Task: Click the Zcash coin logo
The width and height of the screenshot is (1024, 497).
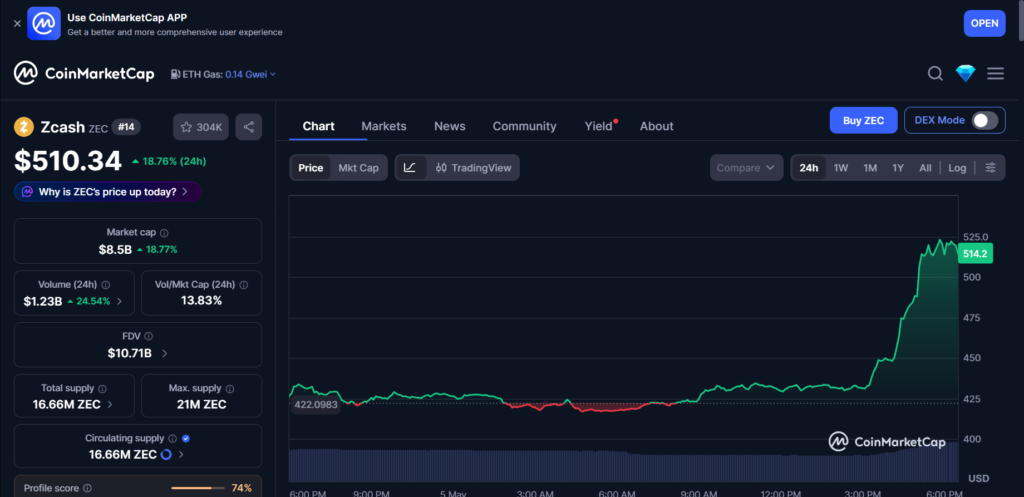Action: (24, 127)
